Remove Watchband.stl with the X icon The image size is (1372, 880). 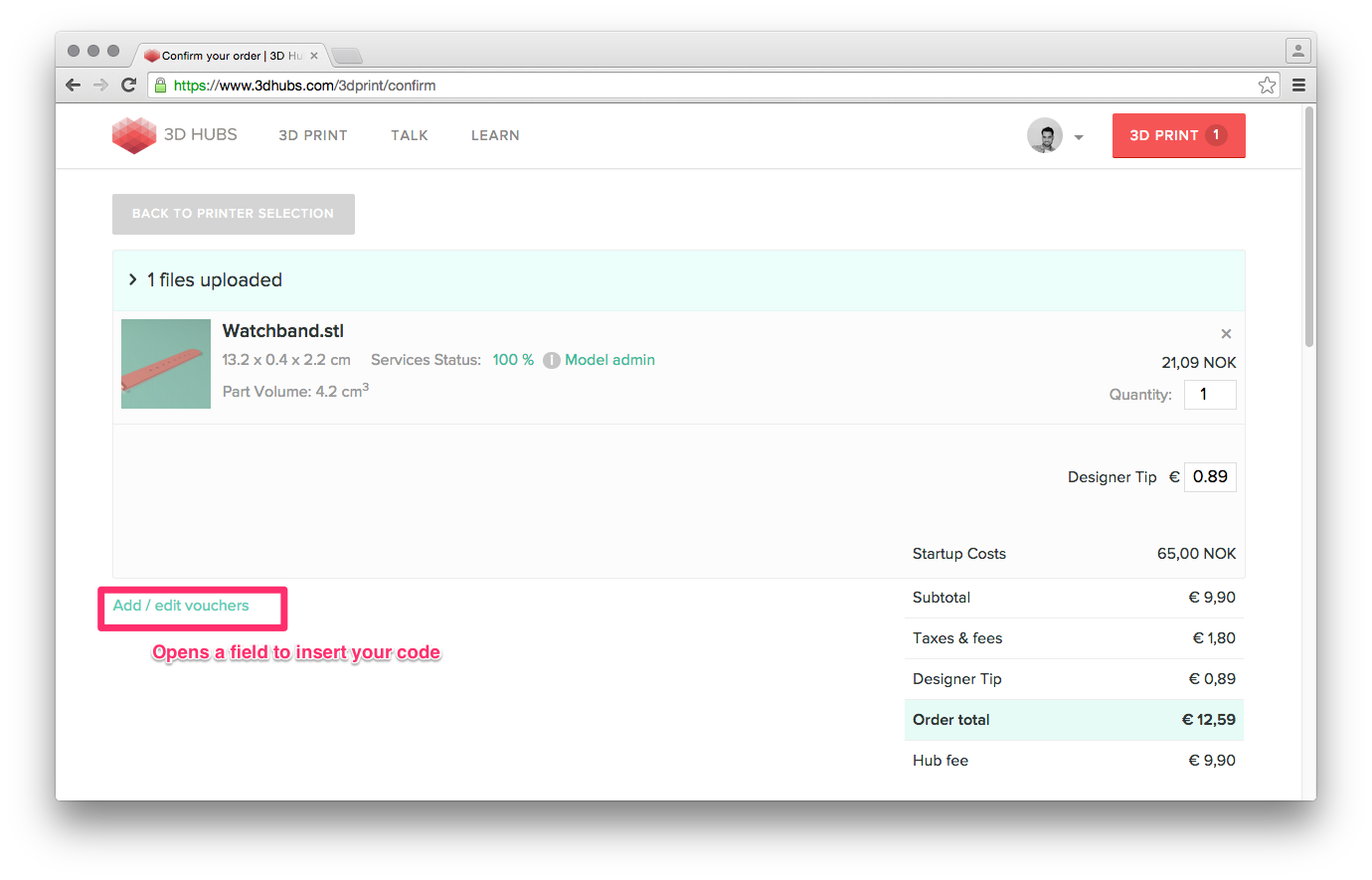pos(1226,334)
